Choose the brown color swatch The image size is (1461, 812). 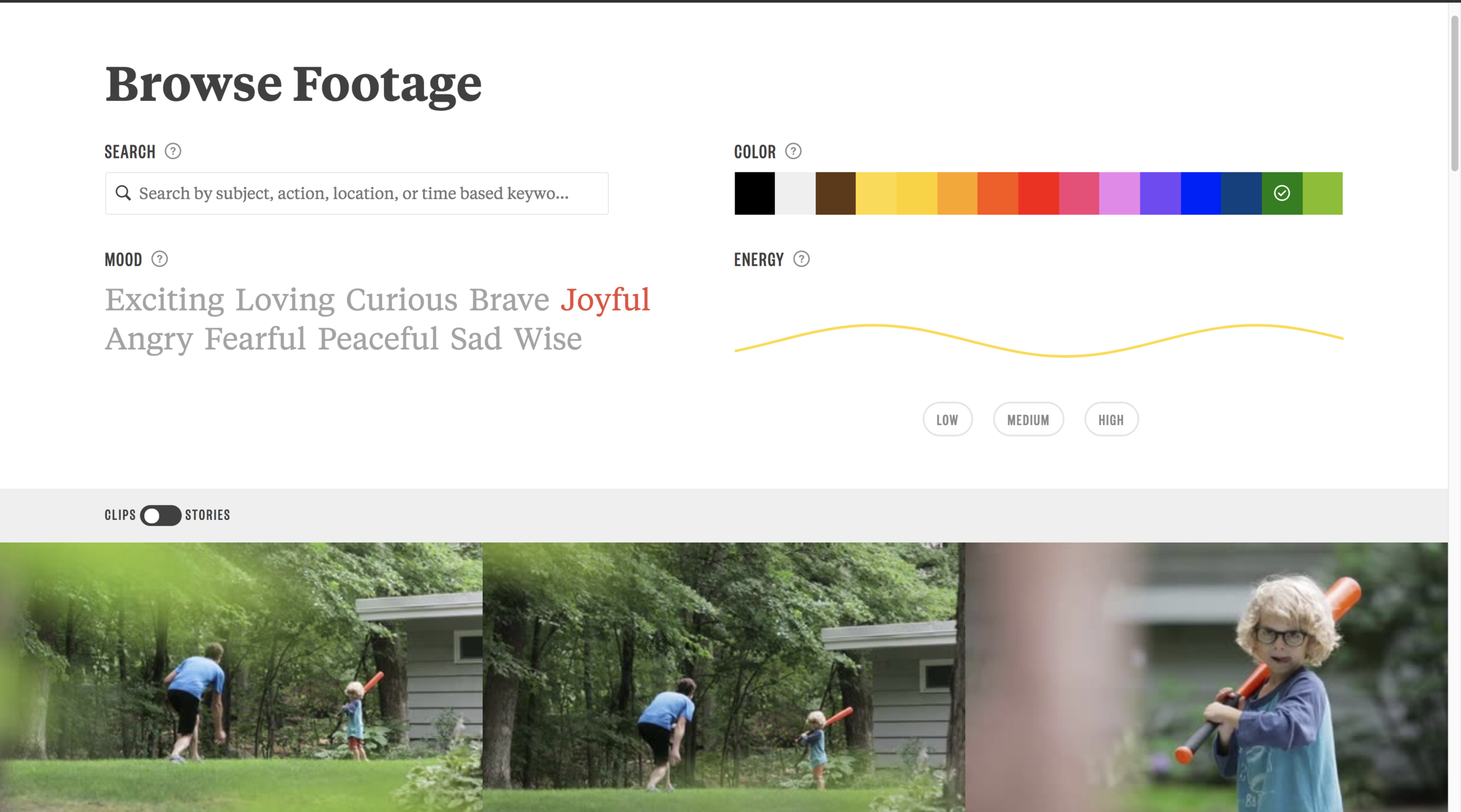point(835,193)
